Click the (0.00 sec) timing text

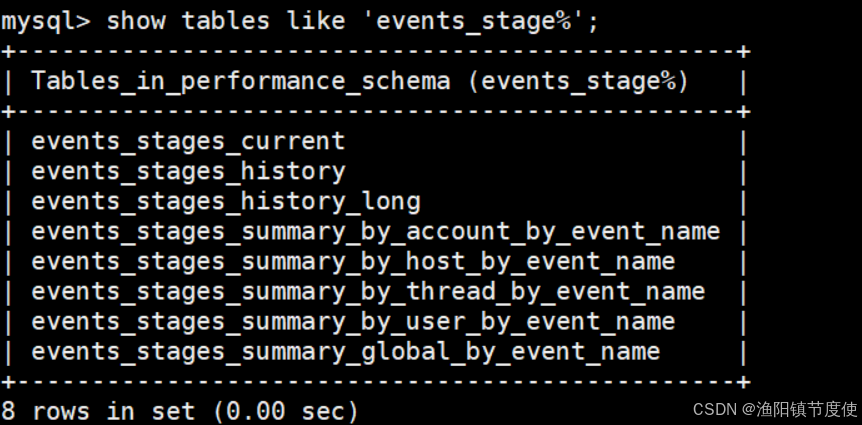(x=285, y=411)
